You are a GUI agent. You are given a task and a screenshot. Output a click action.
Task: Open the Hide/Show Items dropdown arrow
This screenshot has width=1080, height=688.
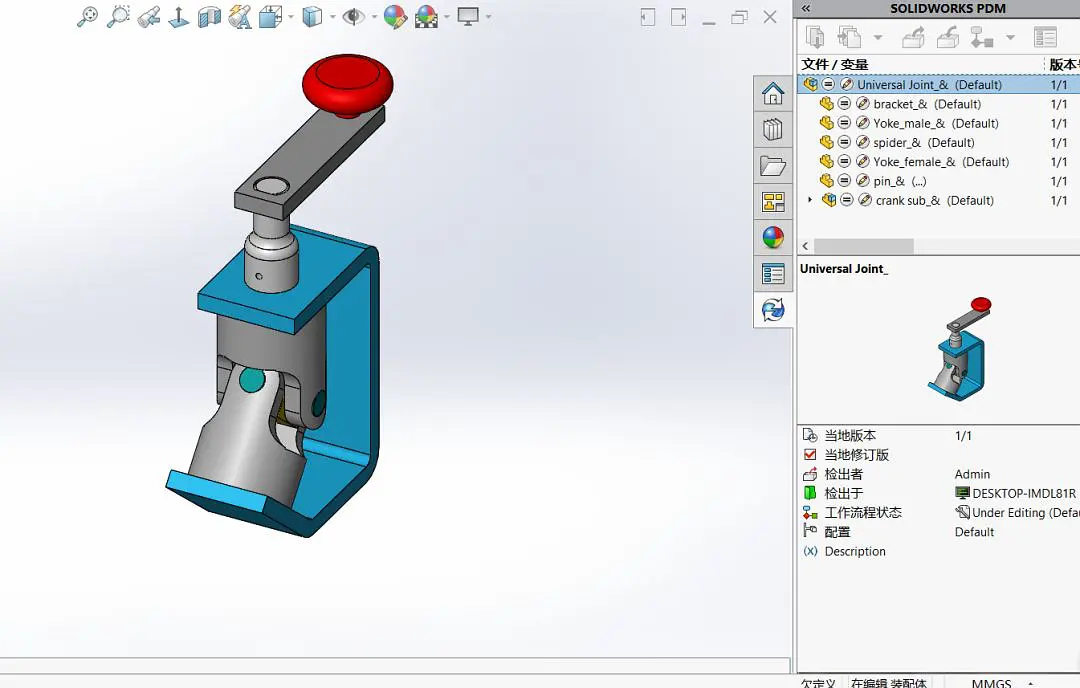[374, 17]
